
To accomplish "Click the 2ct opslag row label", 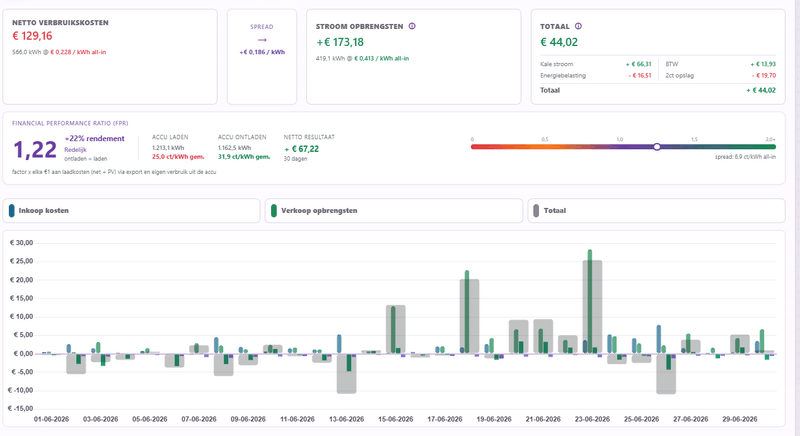I will click(x=680, y=75).
